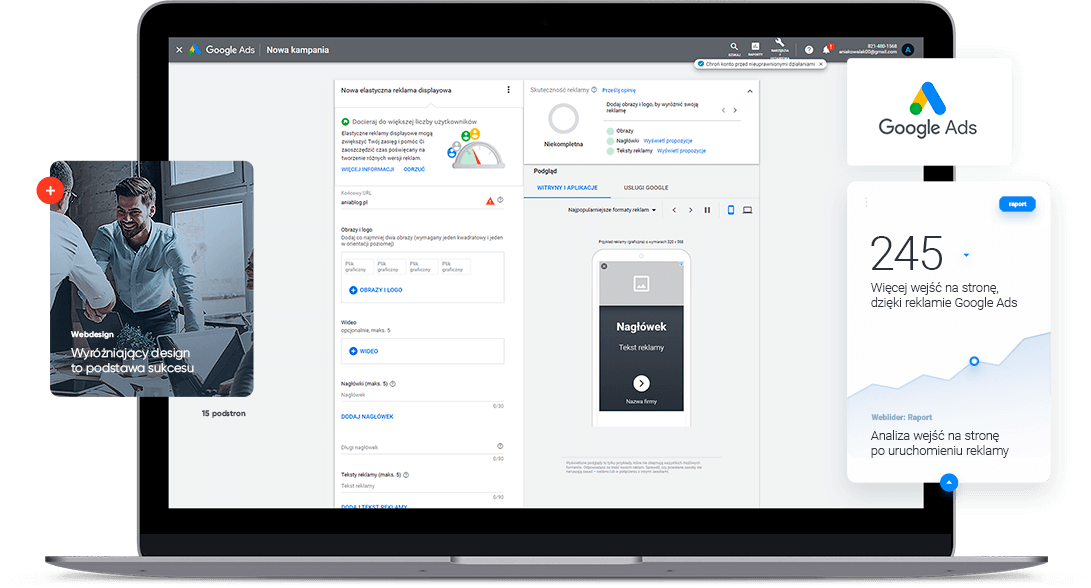Open the three-dot handle on the report card

[x=866, y=202]
